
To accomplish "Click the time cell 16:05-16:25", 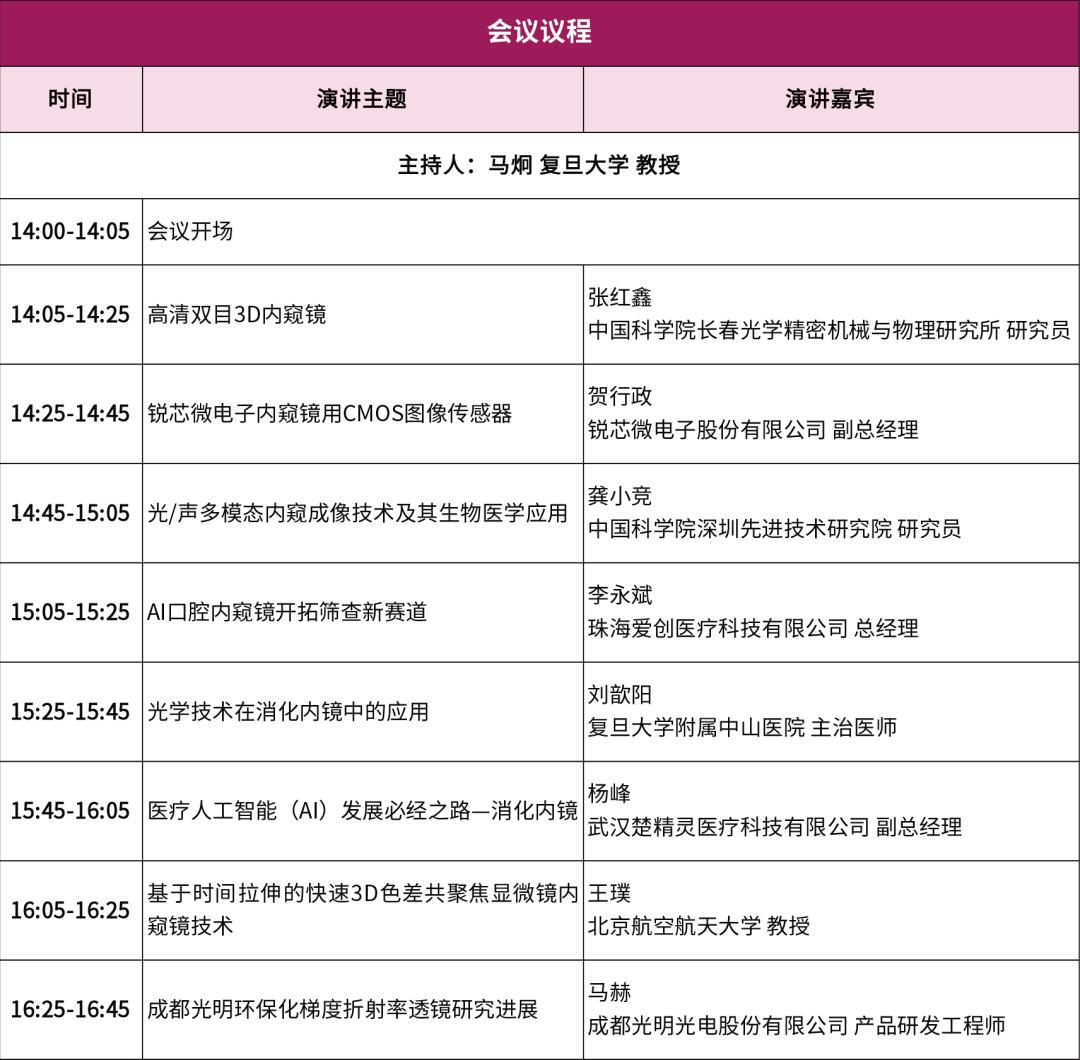I will pos(70,911).
